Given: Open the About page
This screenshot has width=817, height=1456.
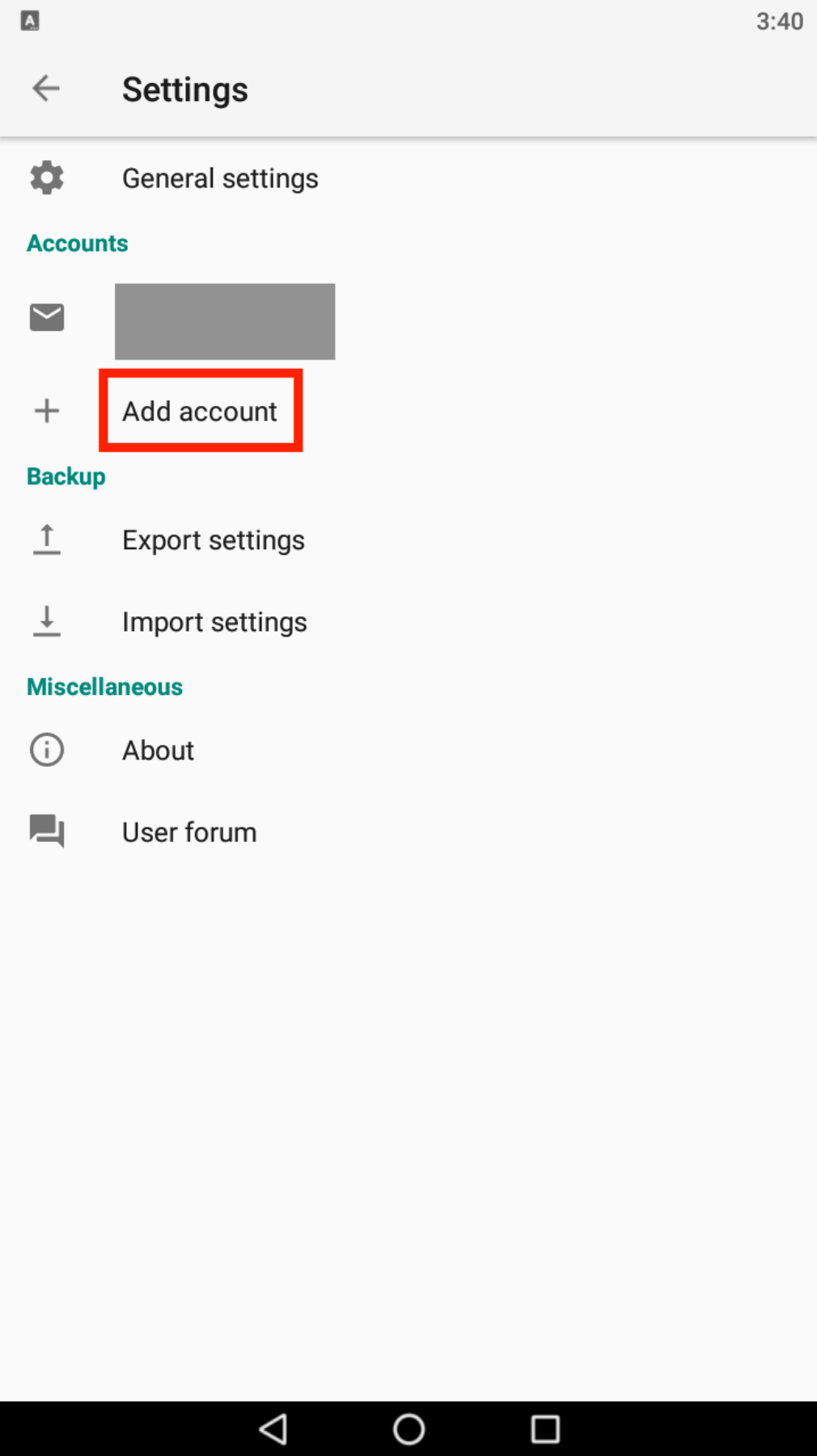Looking at the screenshot, I should pos(158,751).
